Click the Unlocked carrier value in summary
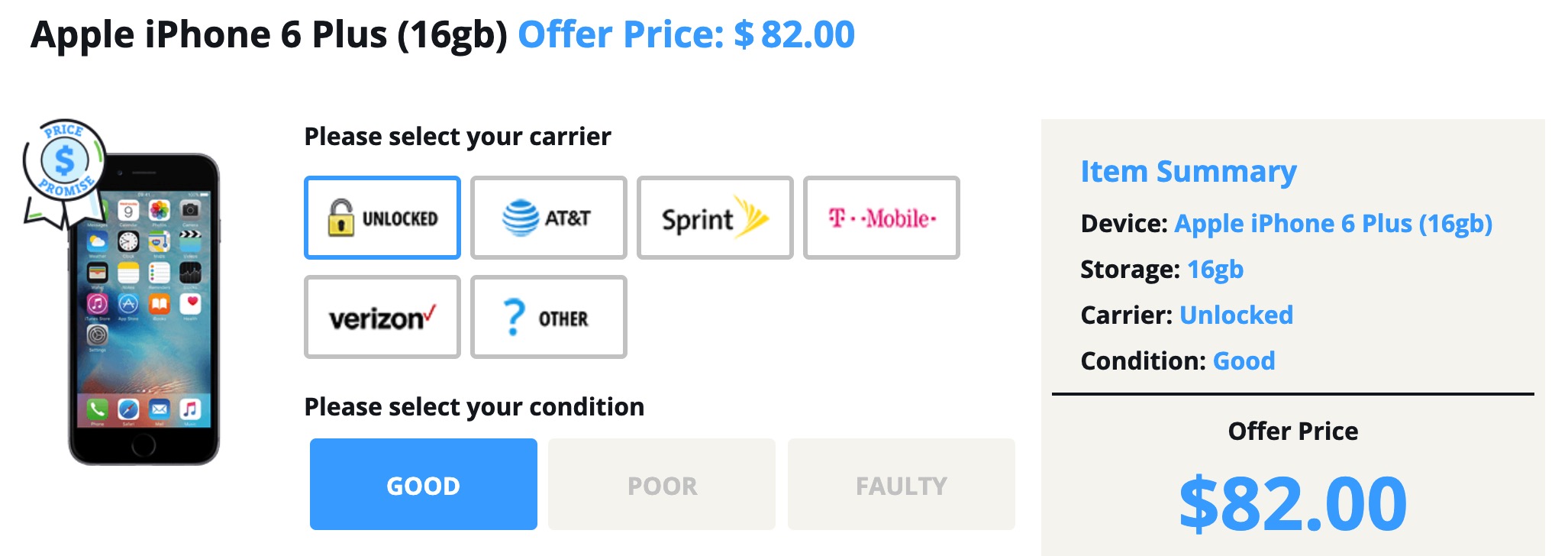 1236,315
